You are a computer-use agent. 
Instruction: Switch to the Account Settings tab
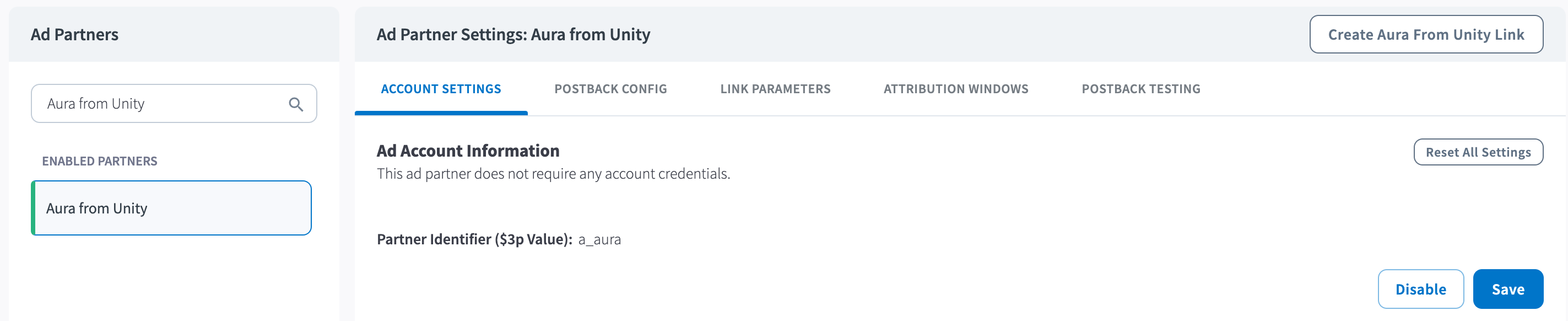pyautogui.click(x=441, y=89)
